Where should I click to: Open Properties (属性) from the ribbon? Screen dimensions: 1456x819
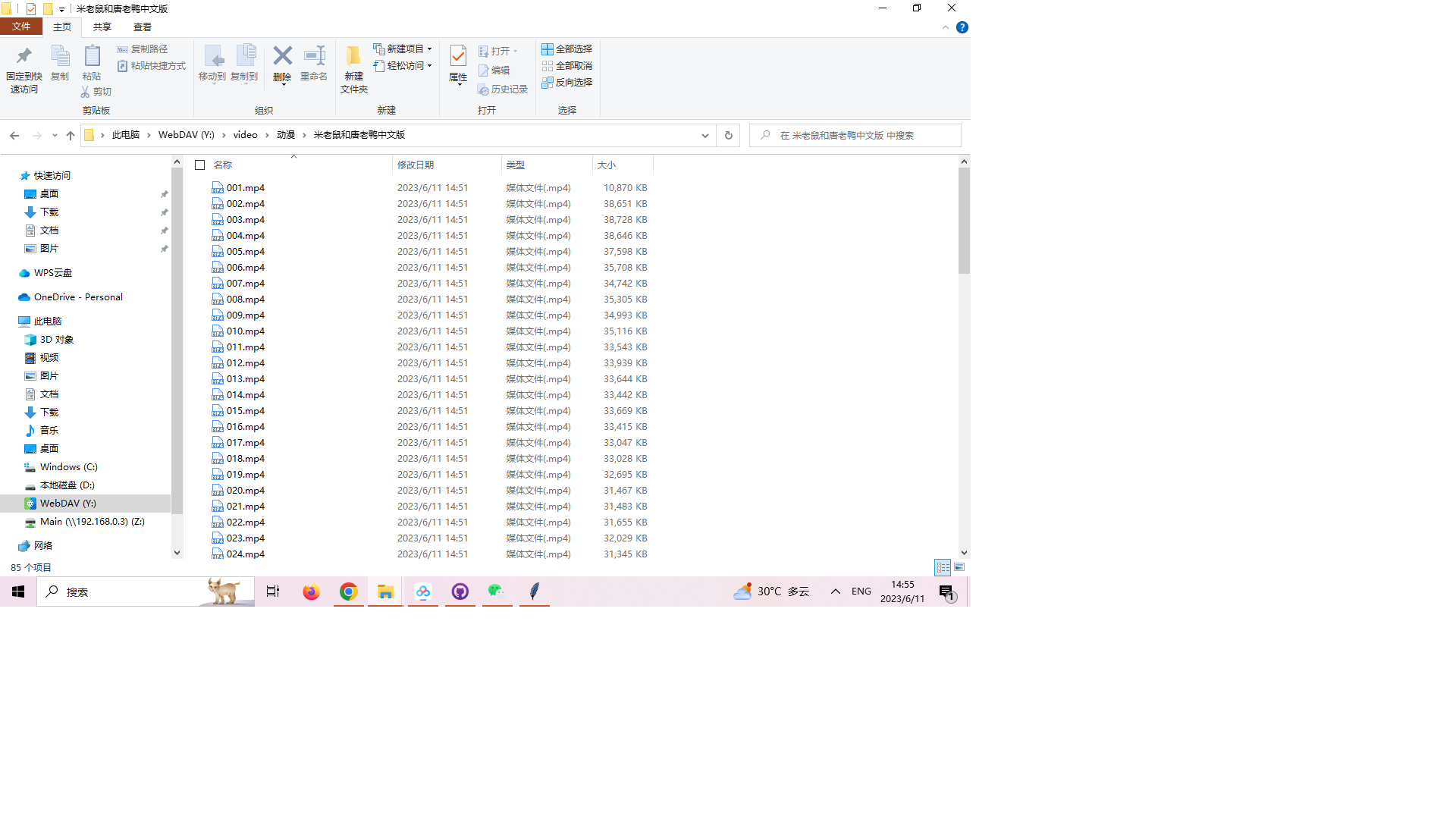[458, 62]
